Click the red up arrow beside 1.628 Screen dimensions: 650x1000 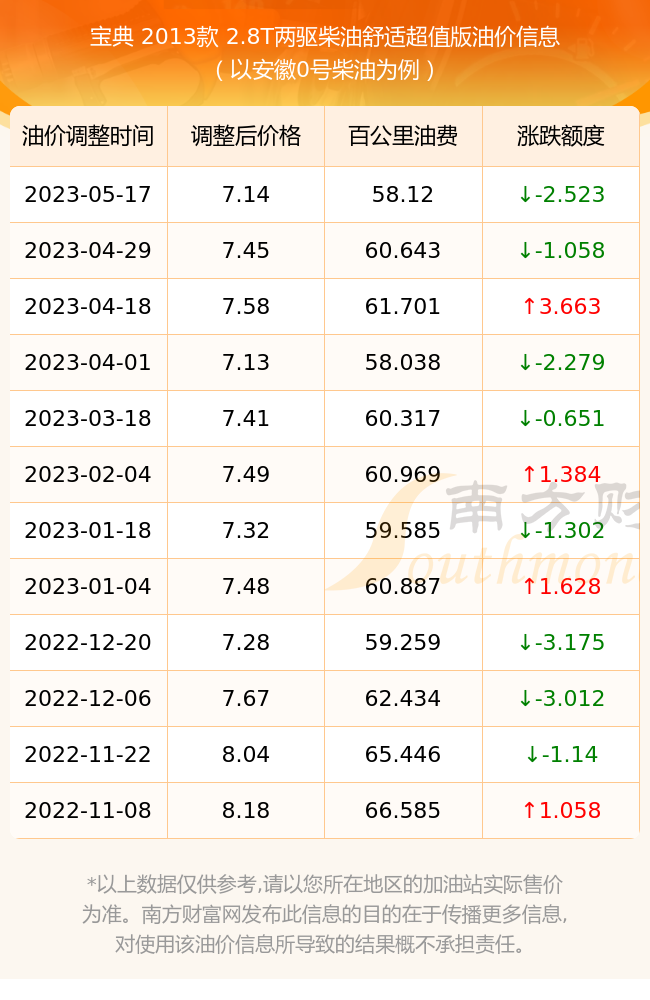click(529, 587)
